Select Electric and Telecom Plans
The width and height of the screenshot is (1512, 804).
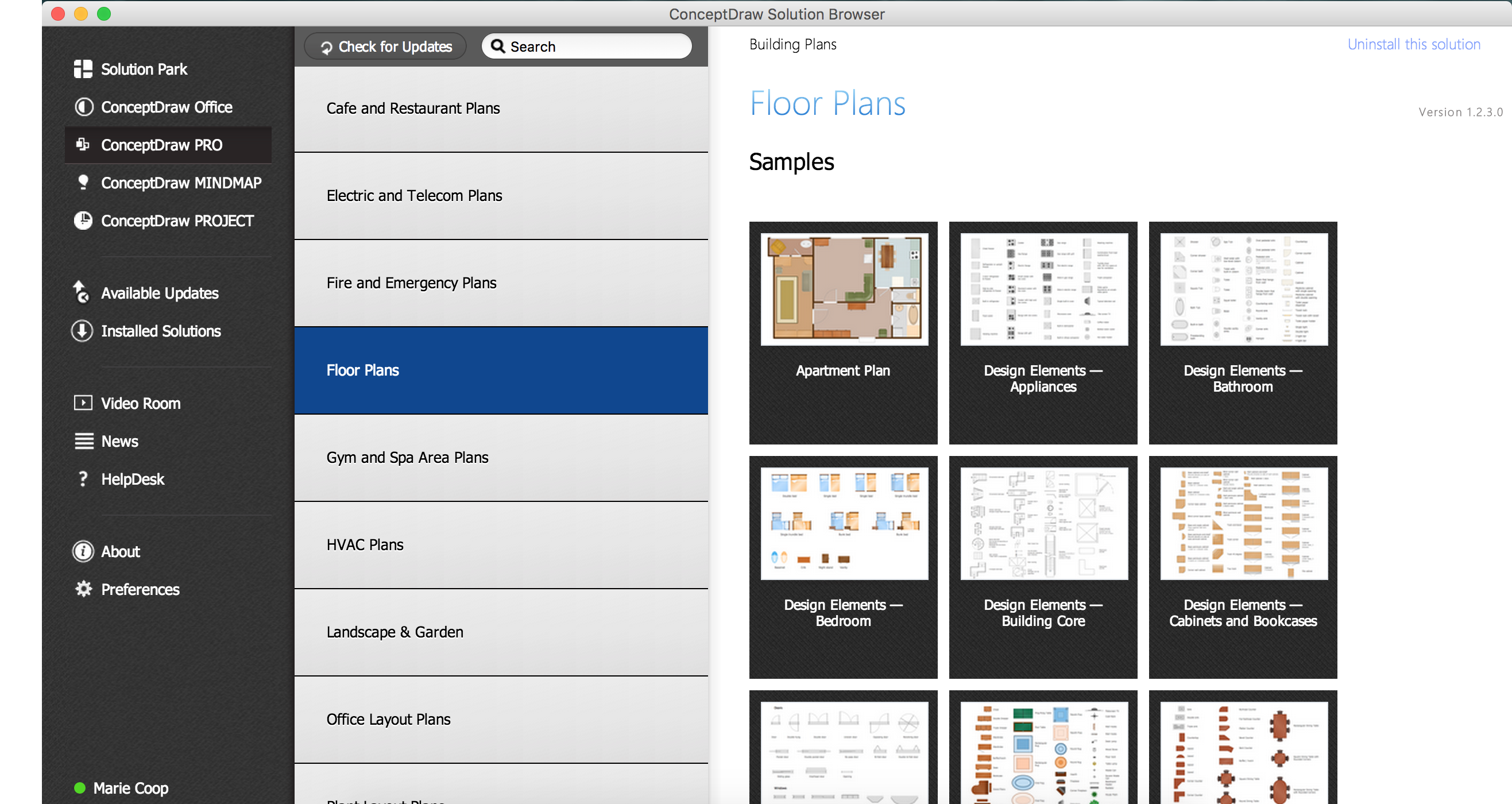pos(501,196)
